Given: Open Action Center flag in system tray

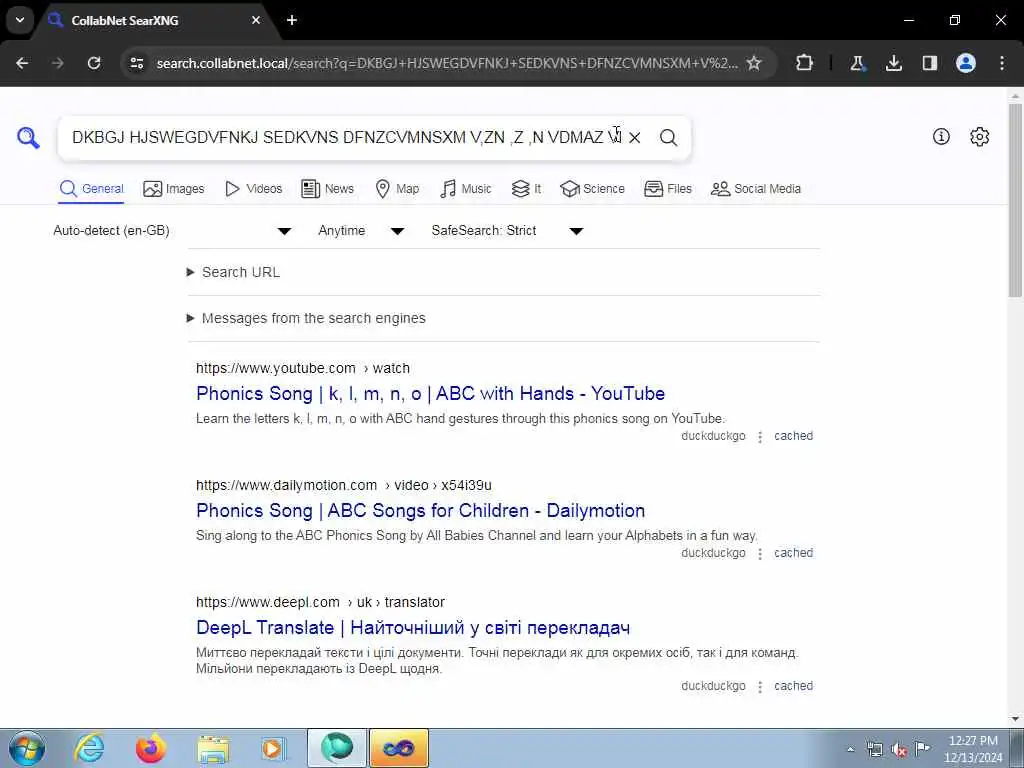Looking at the screenshot, I should 922,748.
